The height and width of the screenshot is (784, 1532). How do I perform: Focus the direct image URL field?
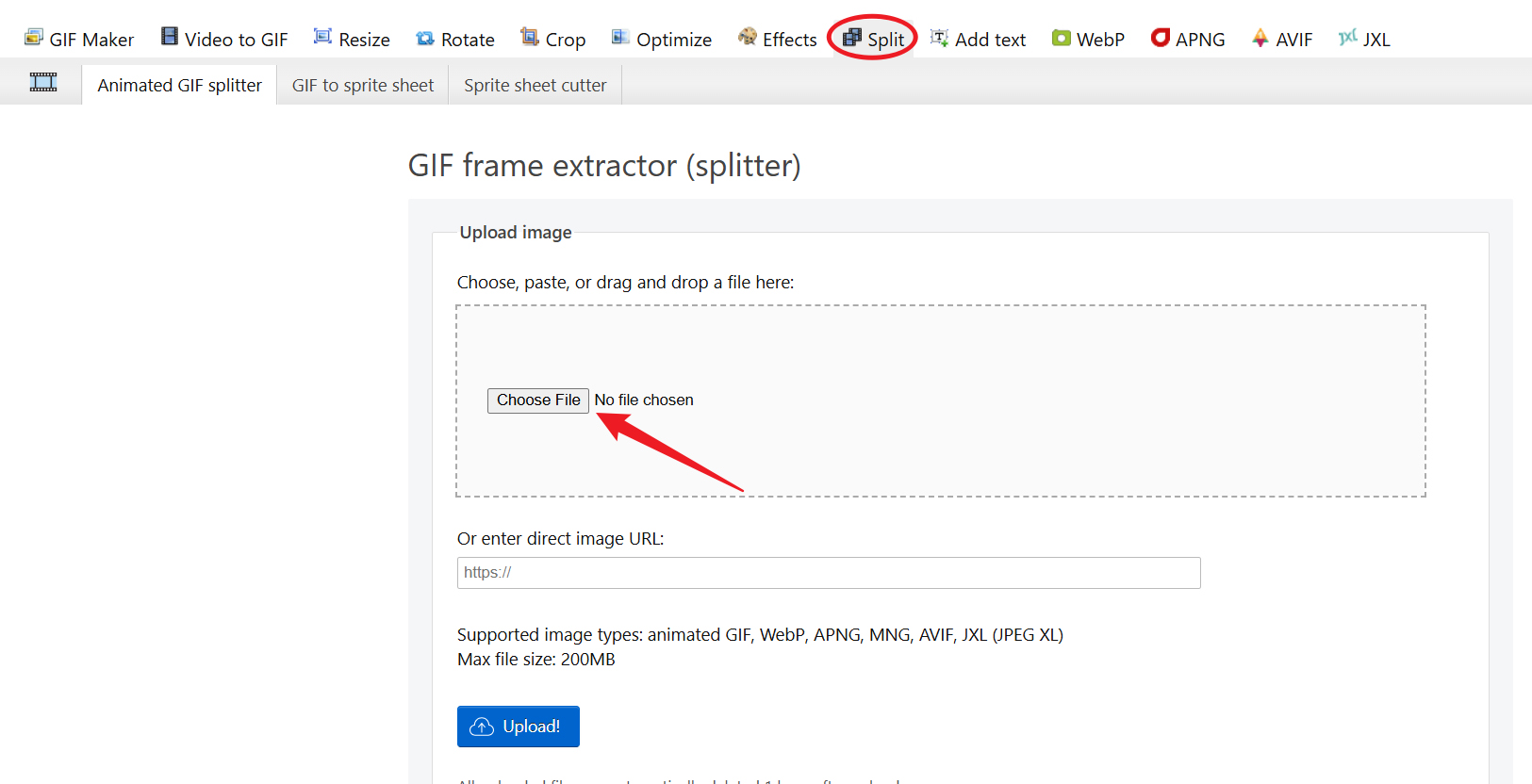point(829,573)
